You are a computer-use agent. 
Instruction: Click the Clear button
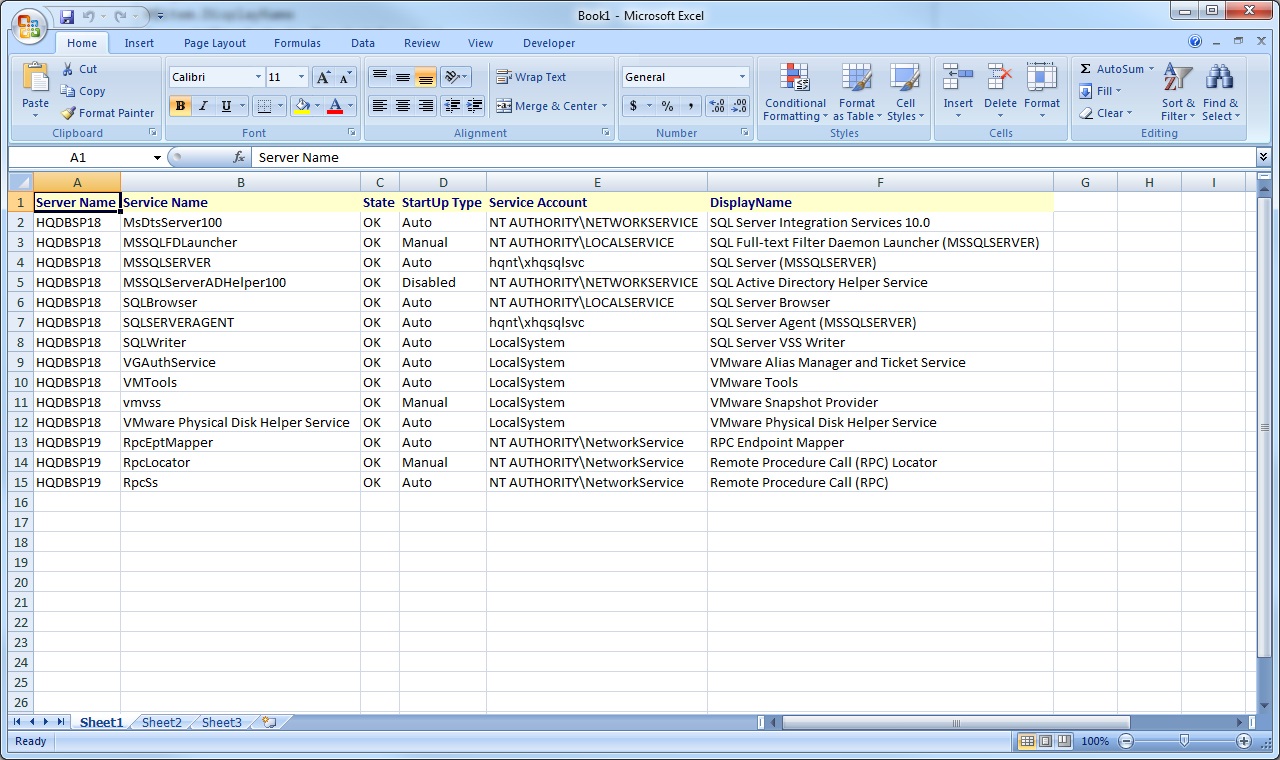tap(1107, 113)
